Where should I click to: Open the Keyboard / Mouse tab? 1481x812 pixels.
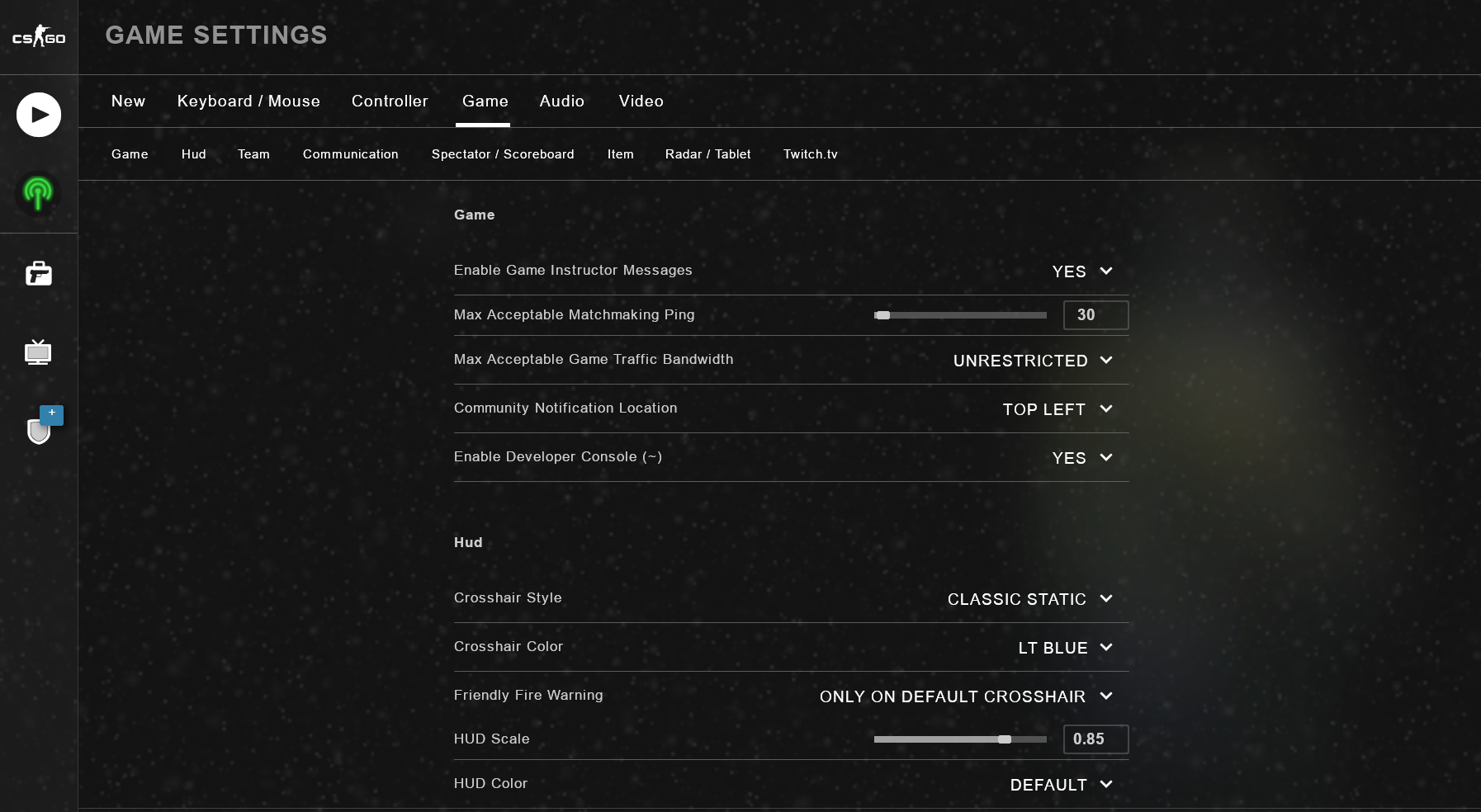click(248, 101)
